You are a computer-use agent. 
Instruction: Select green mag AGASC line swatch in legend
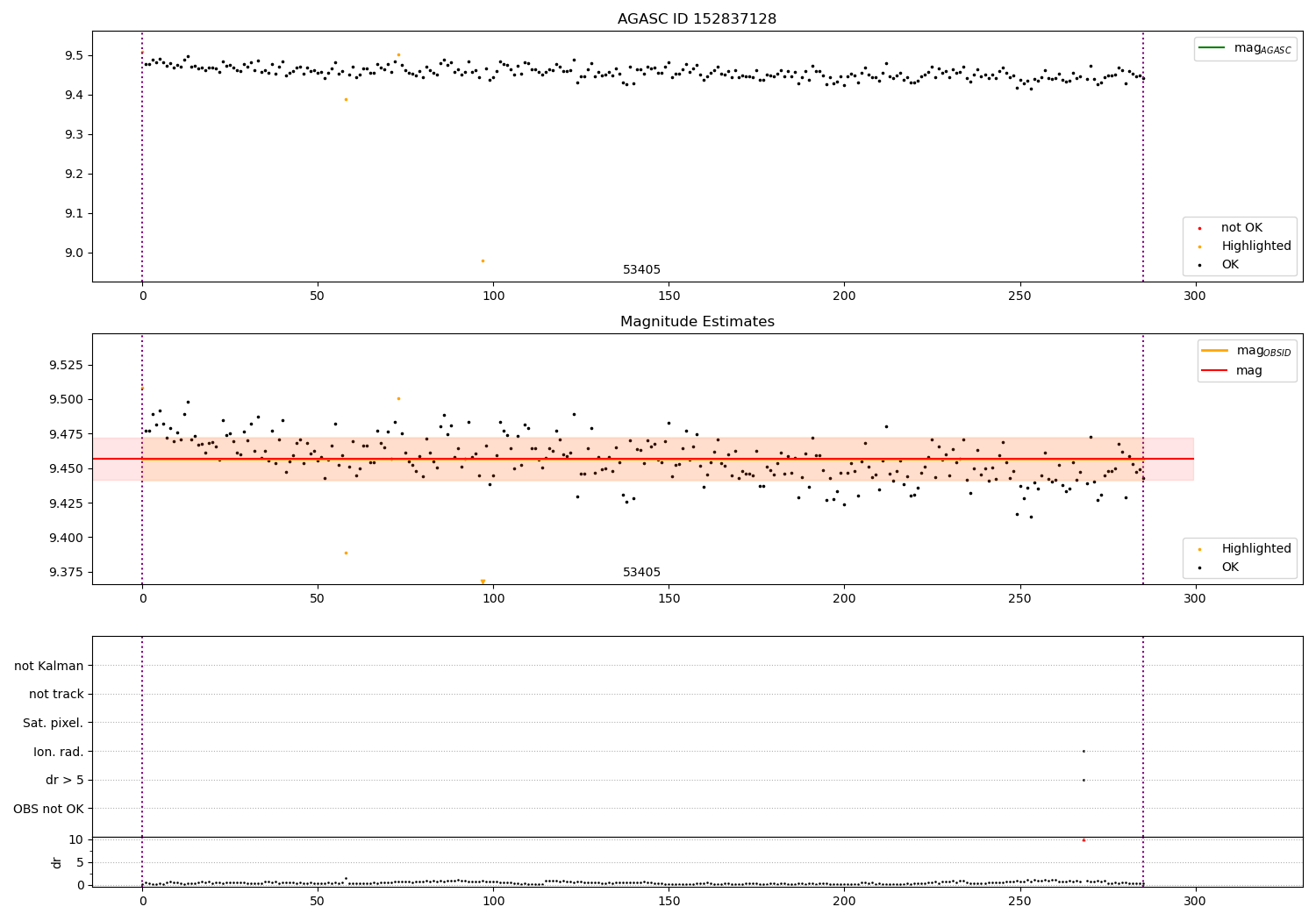point(1212,47)
